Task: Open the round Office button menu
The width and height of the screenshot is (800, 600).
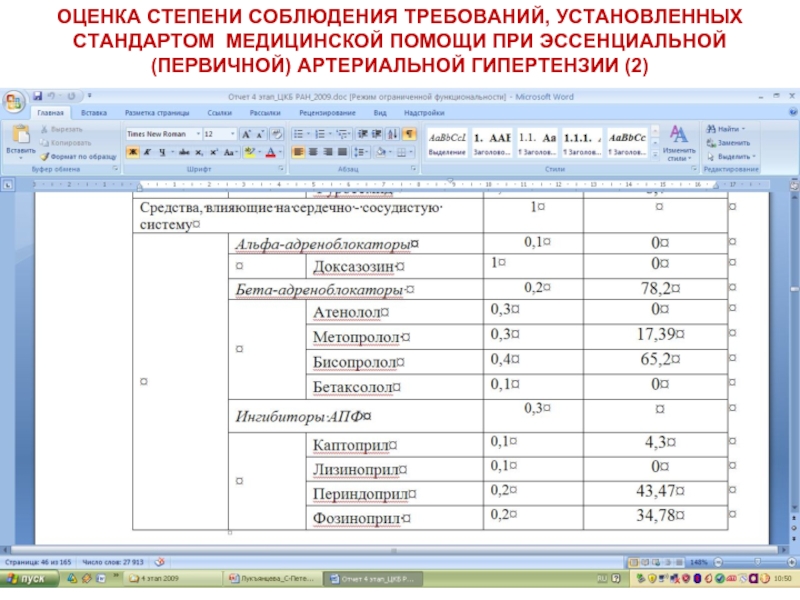Action: click(14, 102)
